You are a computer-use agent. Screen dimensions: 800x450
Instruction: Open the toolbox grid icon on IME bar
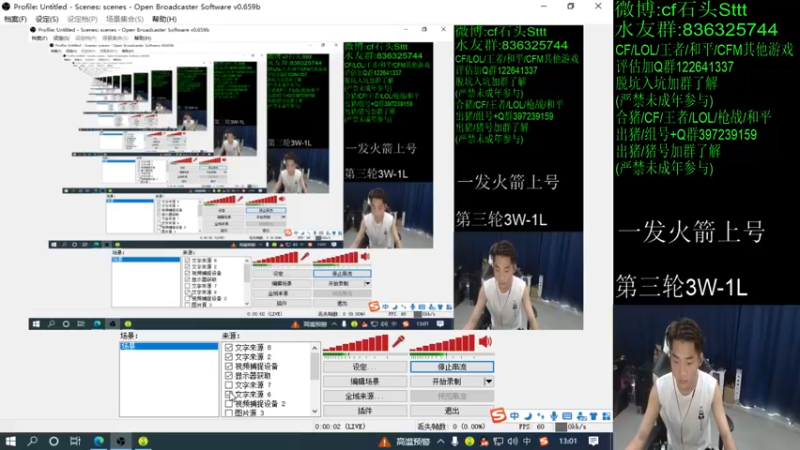(x=606, y=416)
